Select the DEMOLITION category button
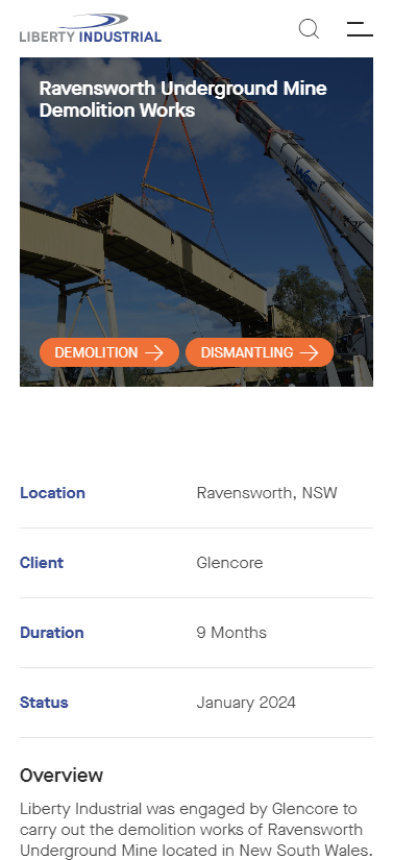Viewport: 393px width, 860px height. coord(110,352)
